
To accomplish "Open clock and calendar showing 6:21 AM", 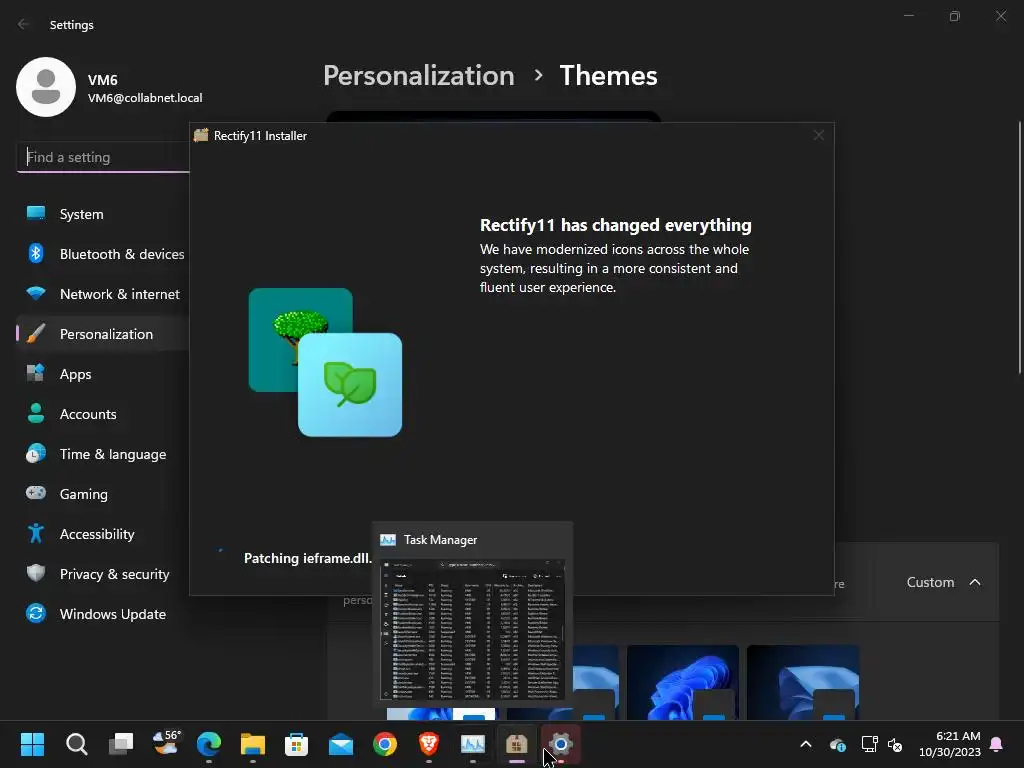I will click(950, 744).
